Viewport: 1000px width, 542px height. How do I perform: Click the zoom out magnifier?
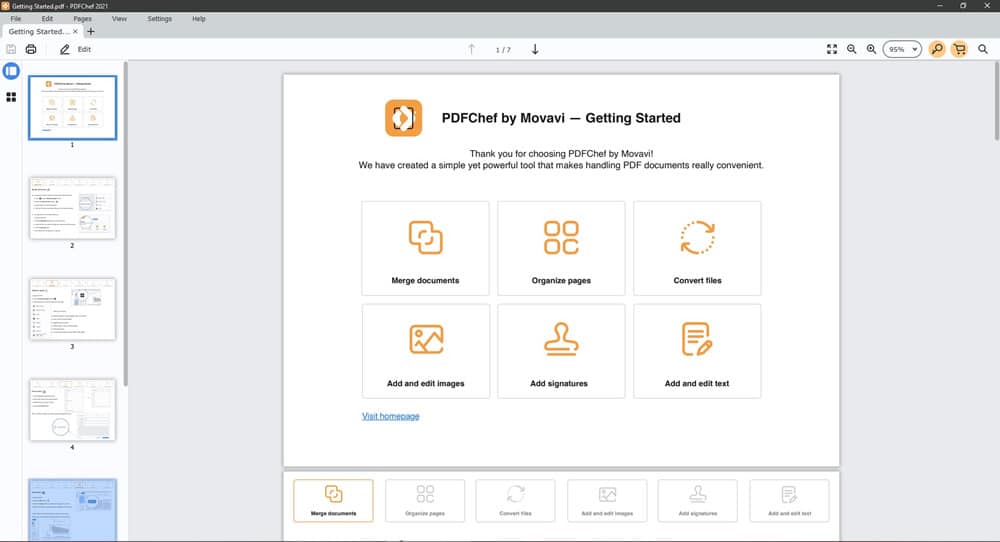851,49
